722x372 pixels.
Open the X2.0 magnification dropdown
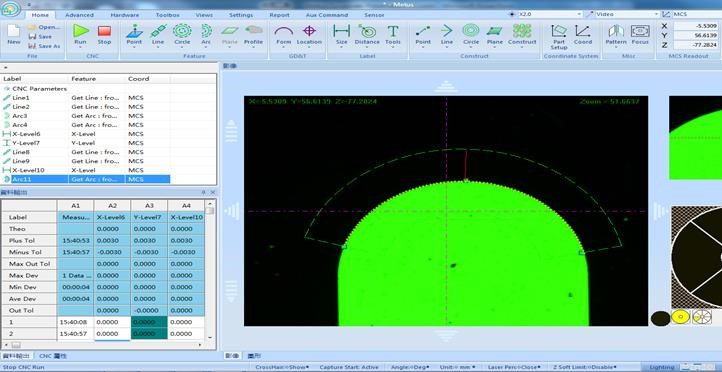(x=546, y=14)
